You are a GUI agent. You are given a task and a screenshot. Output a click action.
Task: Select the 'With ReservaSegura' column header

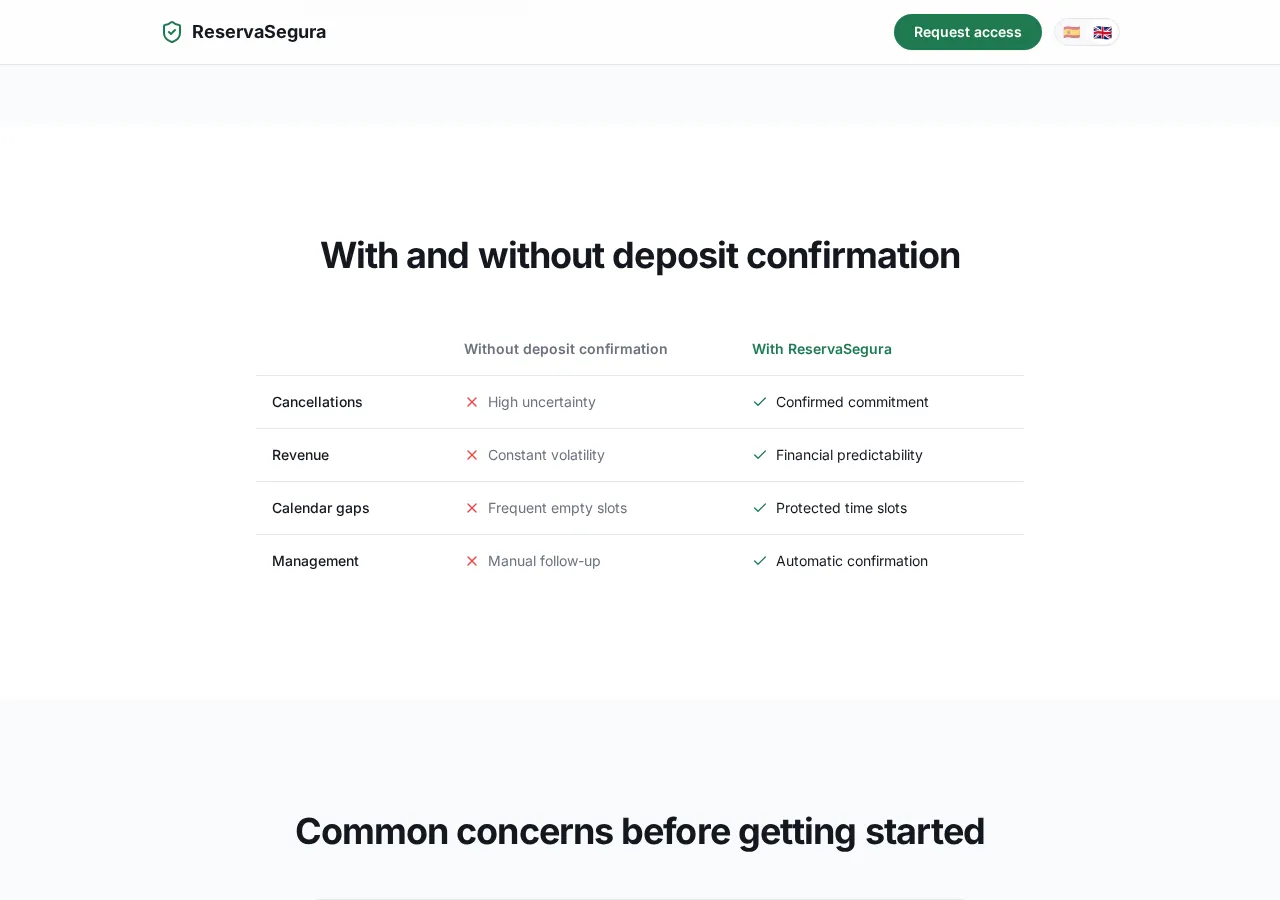click(x=822, y=349)
